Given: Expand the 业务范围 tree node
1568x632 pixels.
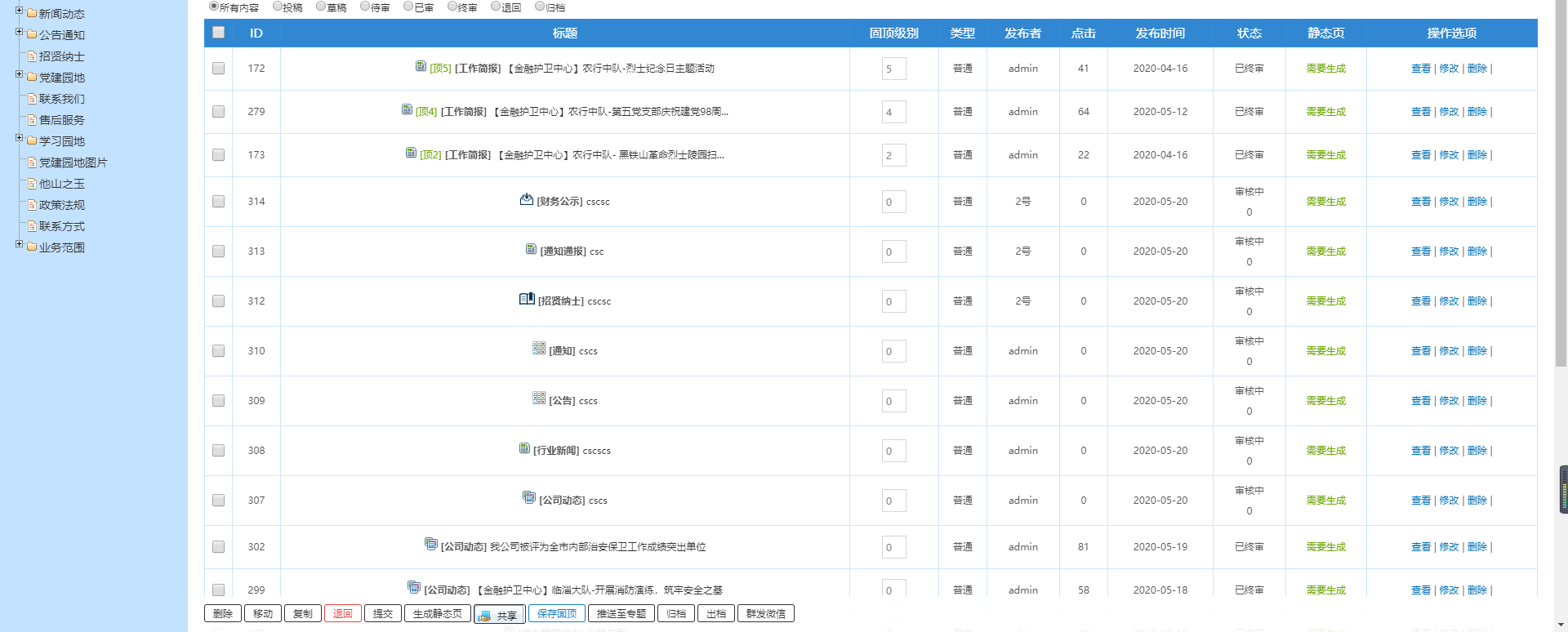Looking at the screenshot, I should (19, 244).
